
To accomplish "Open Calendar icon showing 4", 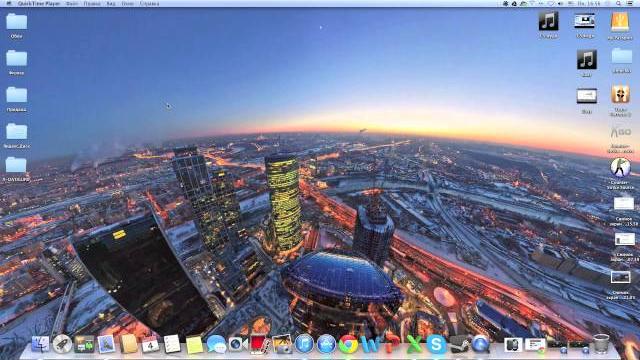I will [x=150, y=344].
